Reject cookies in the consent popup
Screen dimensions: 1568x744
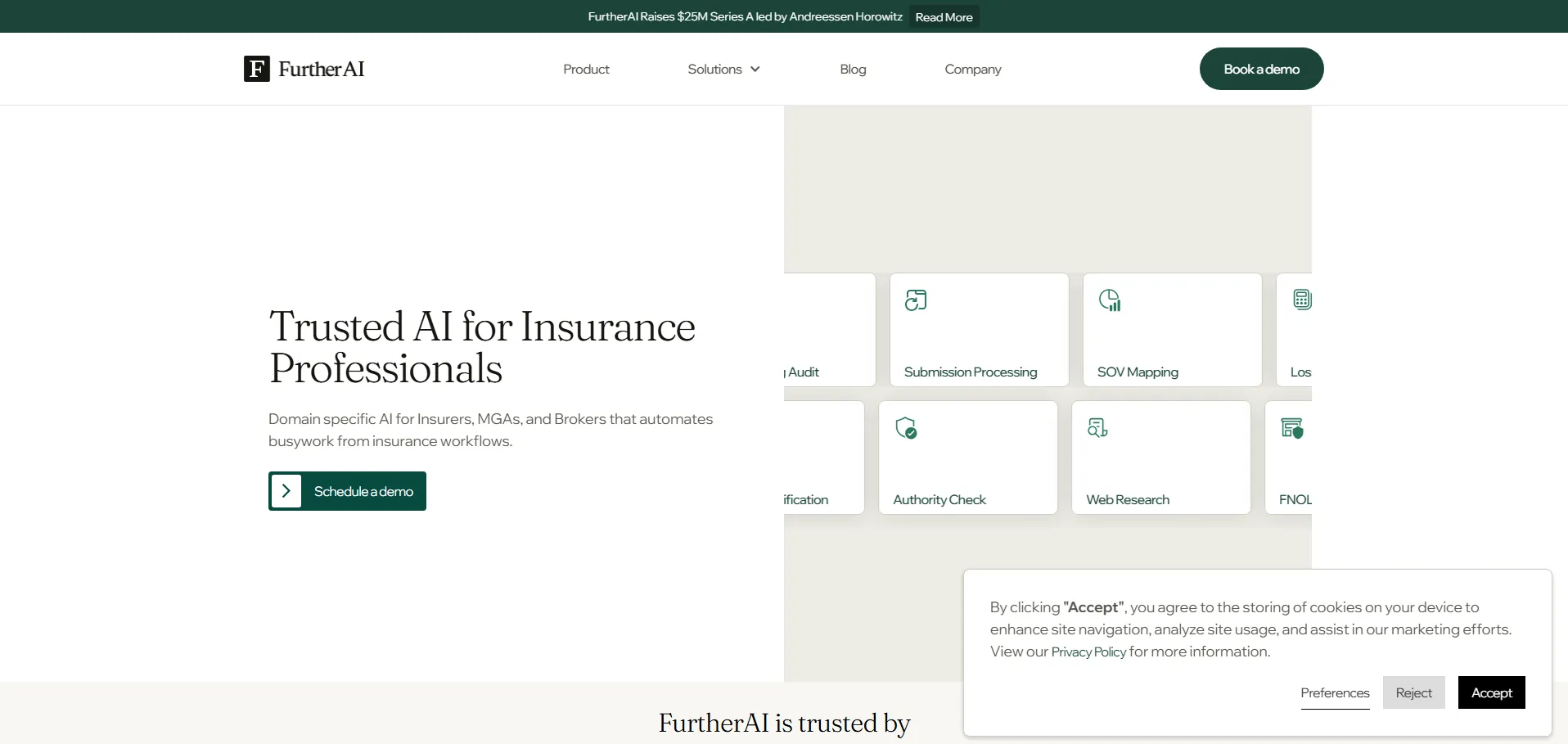tap(1413, 692)
